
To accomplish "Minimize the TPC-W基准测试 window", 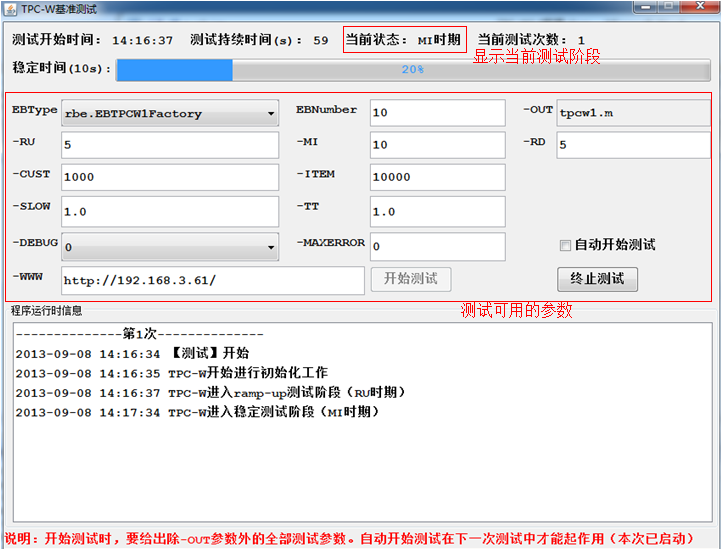I will (647, 6).
